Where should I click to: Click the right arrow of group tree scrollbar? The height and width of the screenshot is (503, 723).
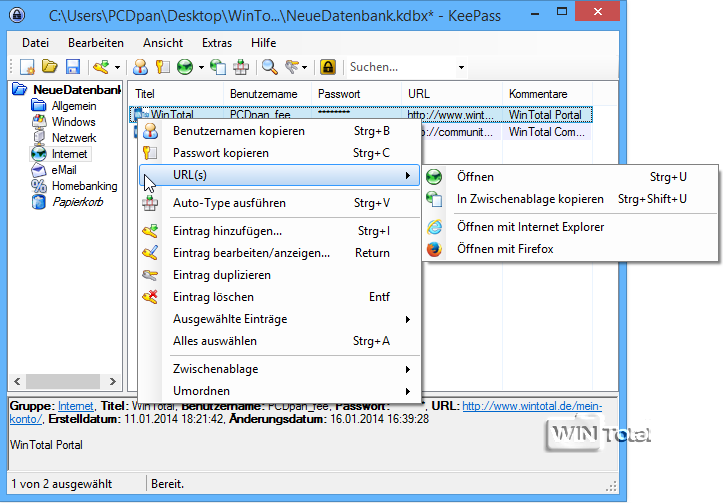[x=113, y=382]
